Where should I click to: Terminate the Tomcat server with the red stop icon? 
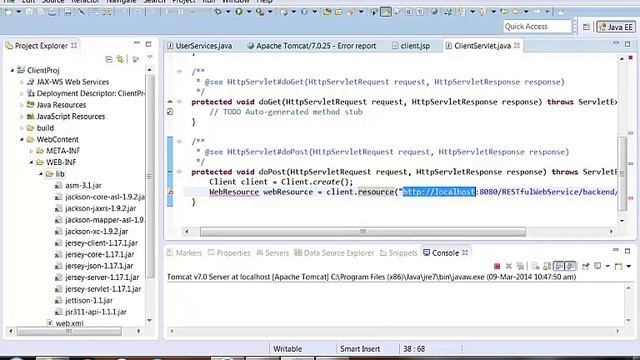point(497,266)
